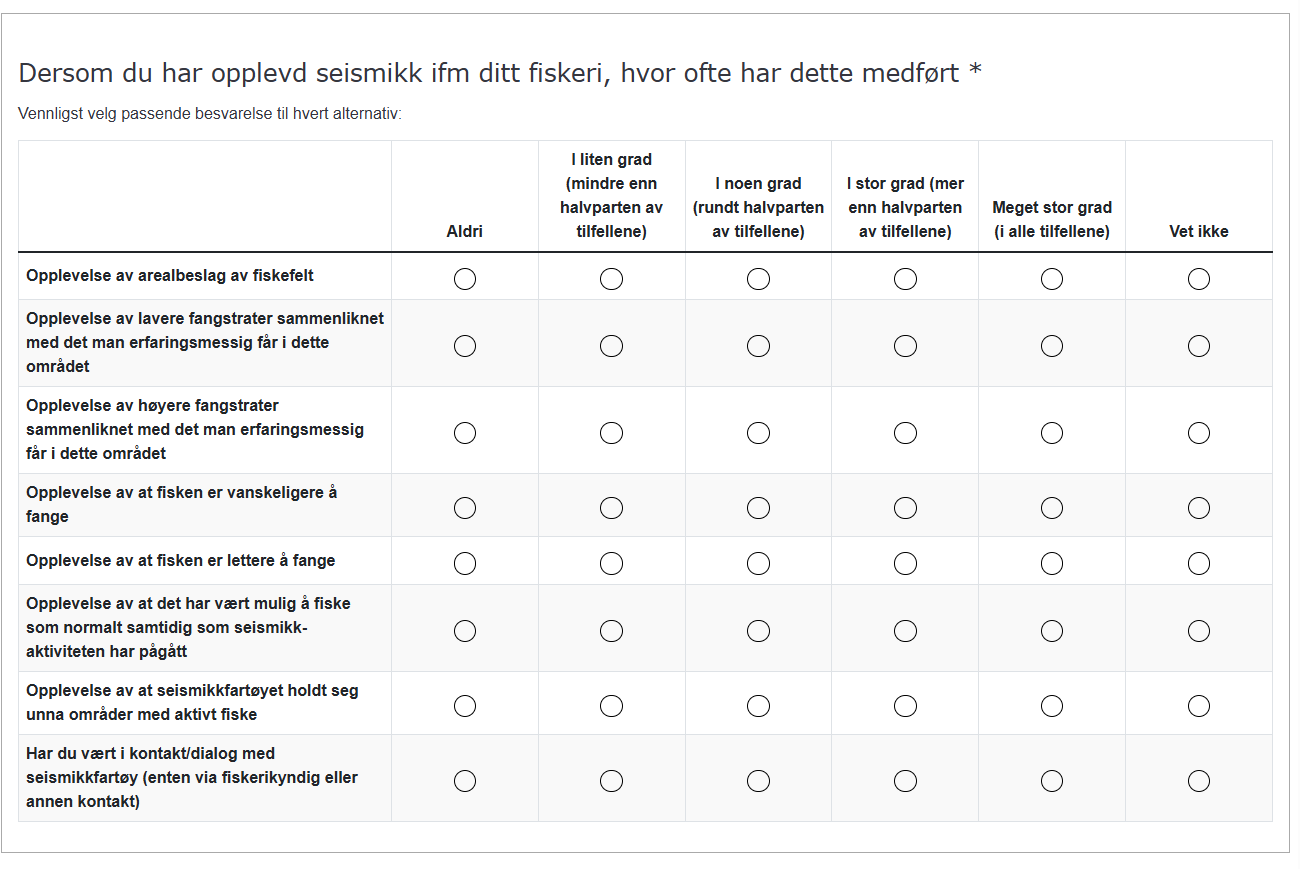Choose 'Meget stor grad' for fiske som normalt

[x=1052, y=631]
